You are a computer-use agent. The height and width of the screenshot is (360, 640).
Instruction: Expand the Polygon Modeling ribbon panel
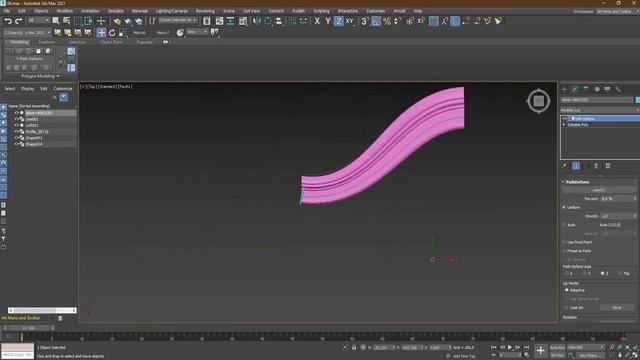[40, 76]
